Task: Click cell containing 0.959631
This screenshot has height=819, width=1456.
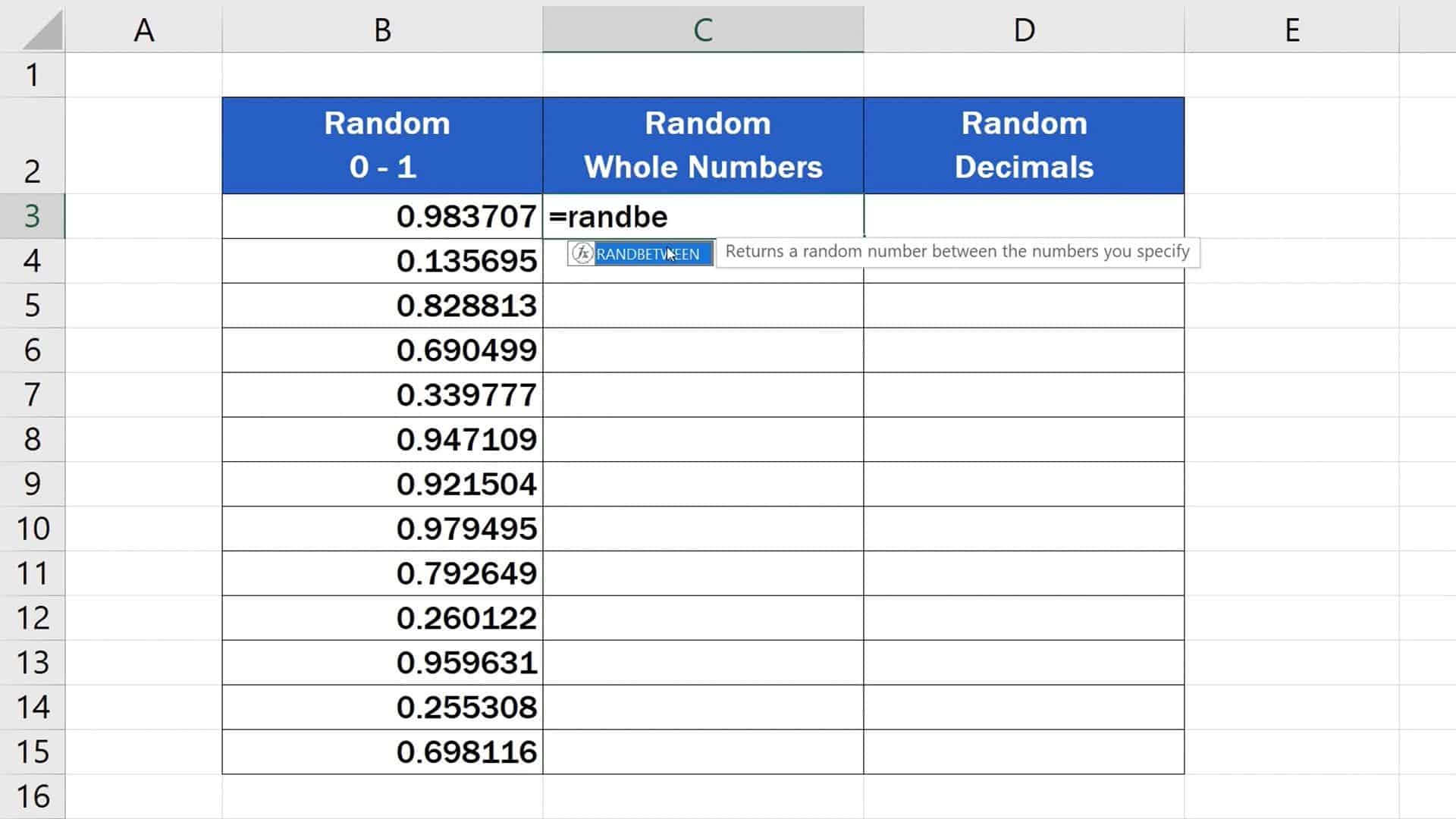Action: (382, 663)
